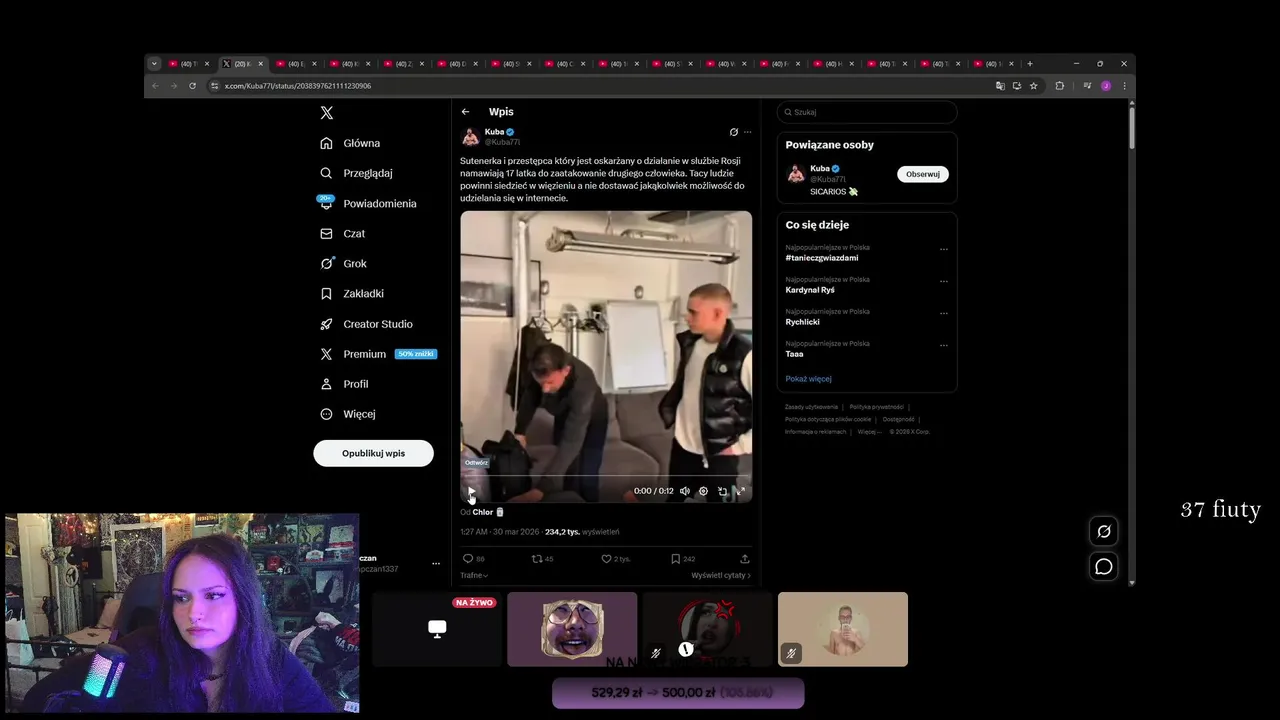This screenshot has width=1280, height=720.
Task: Toggle picture-in-picture on the video
Action: pyautogui.click(x=722, y=491)
